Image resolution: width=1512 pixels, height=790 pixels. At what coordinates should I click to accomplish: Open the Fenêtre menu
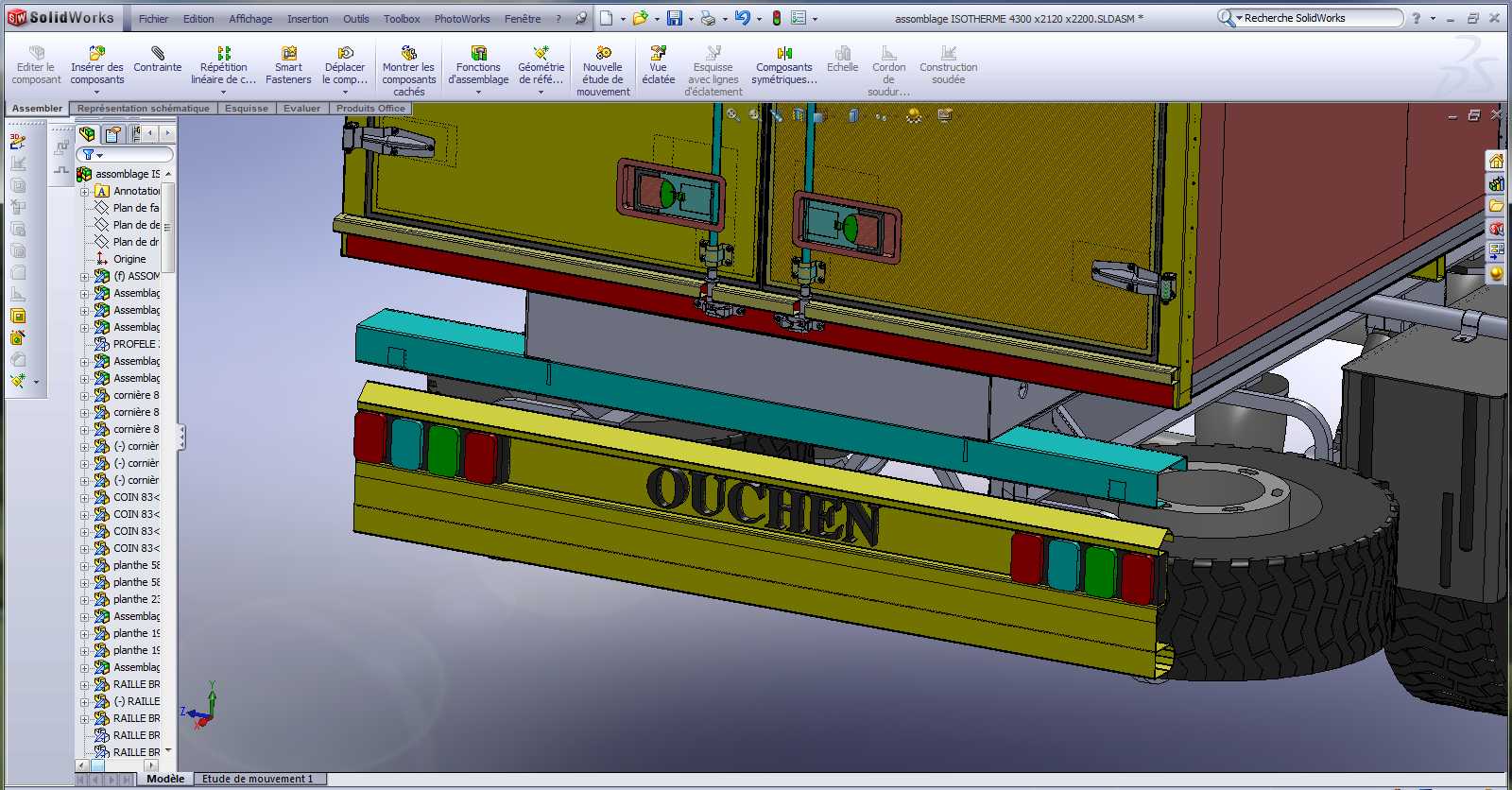click(523, 19)
